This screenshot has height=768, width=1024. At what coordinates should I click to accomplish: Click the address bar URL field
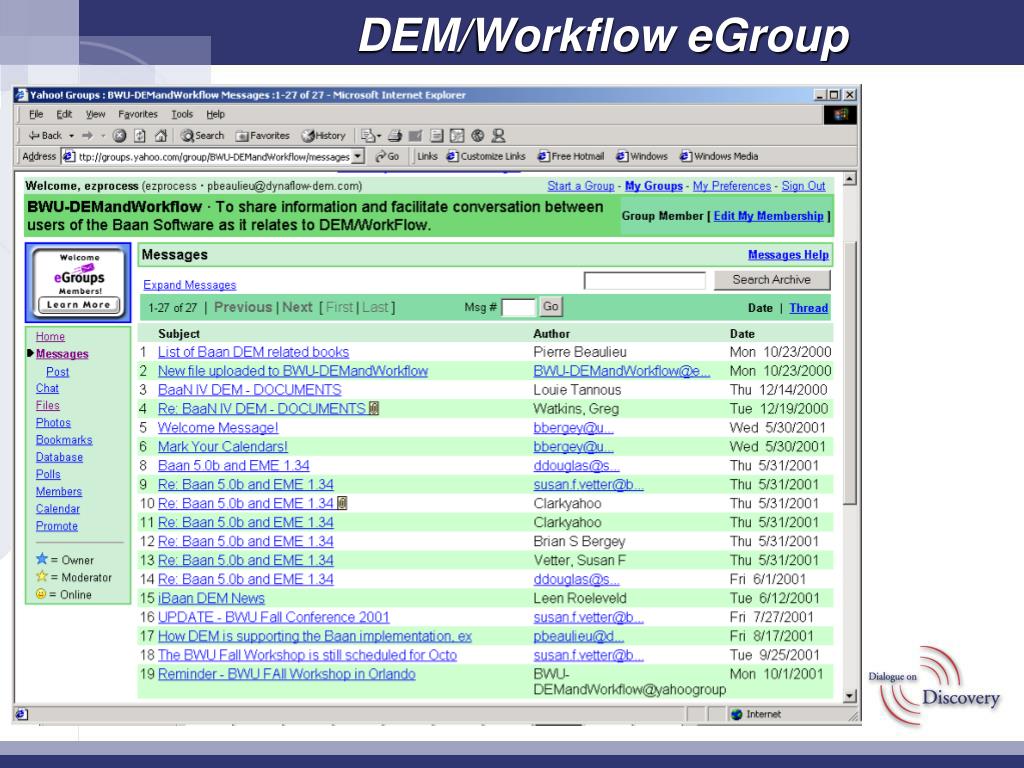coord(214,157)
